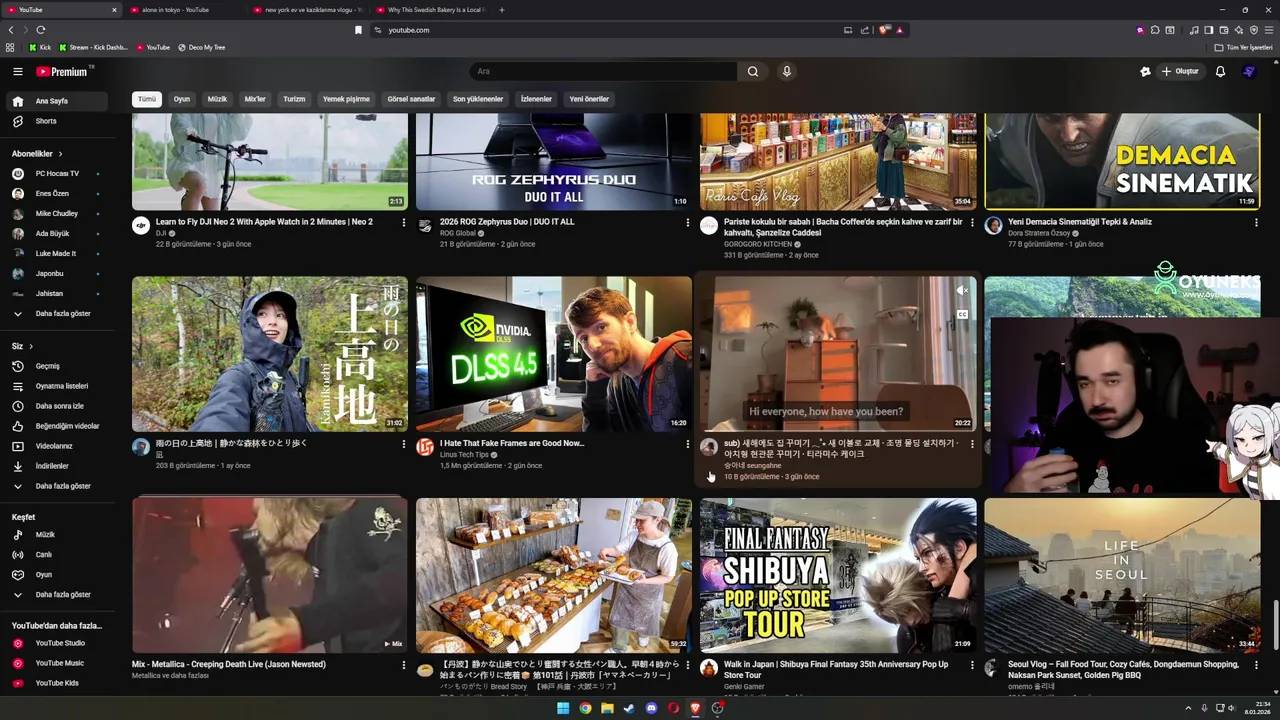Click the Oluştur create button
This screenshot has height=720, width=1280.
click(1179, 72)
